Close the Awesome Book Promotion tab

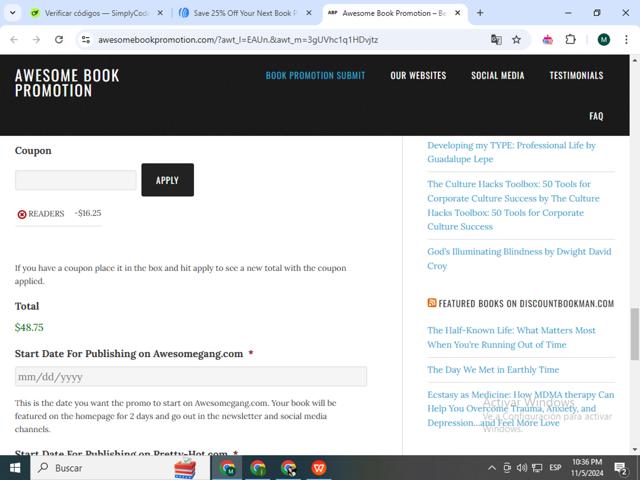click(x=458, y=13)
